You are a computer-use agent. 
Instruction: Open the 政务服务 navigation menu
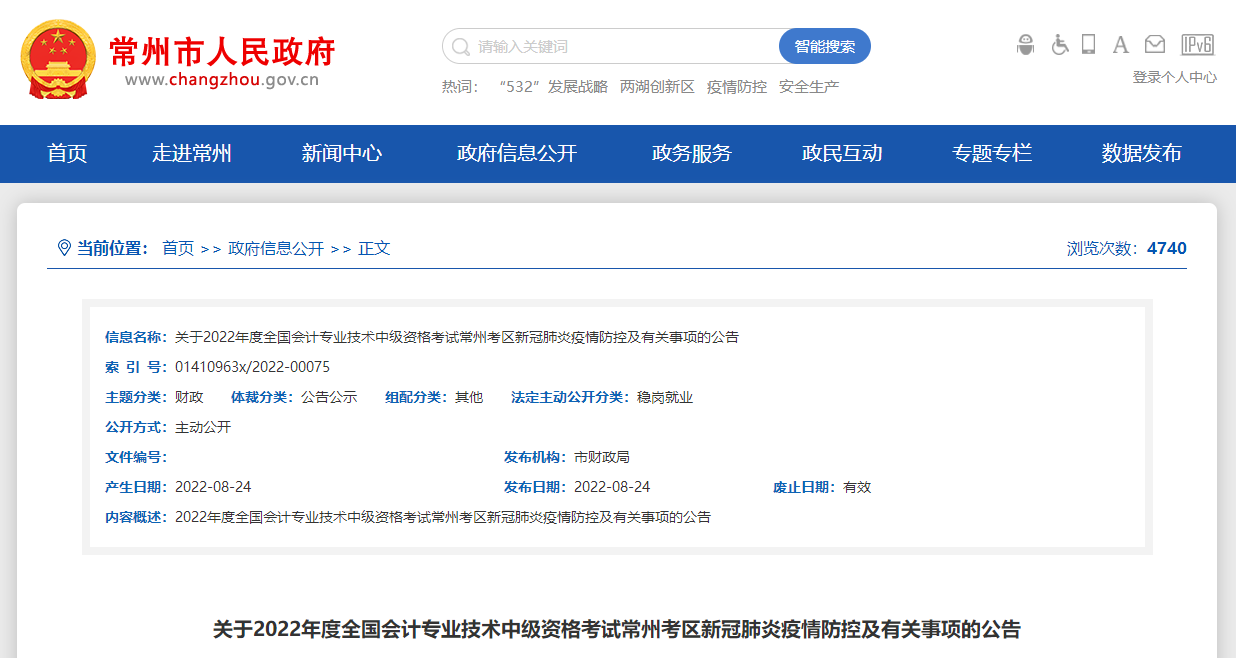click(x=690, y=153)
